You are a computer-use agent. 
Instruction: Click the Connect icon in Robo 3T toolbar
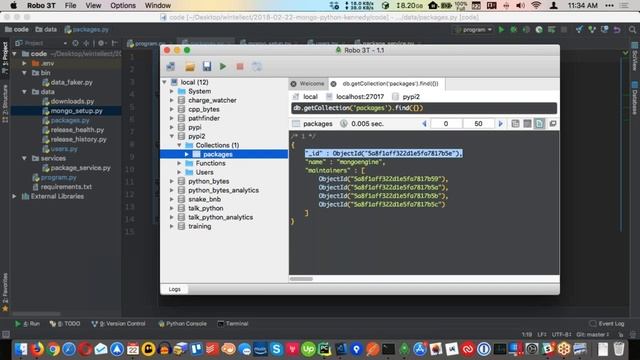[171, 67]
